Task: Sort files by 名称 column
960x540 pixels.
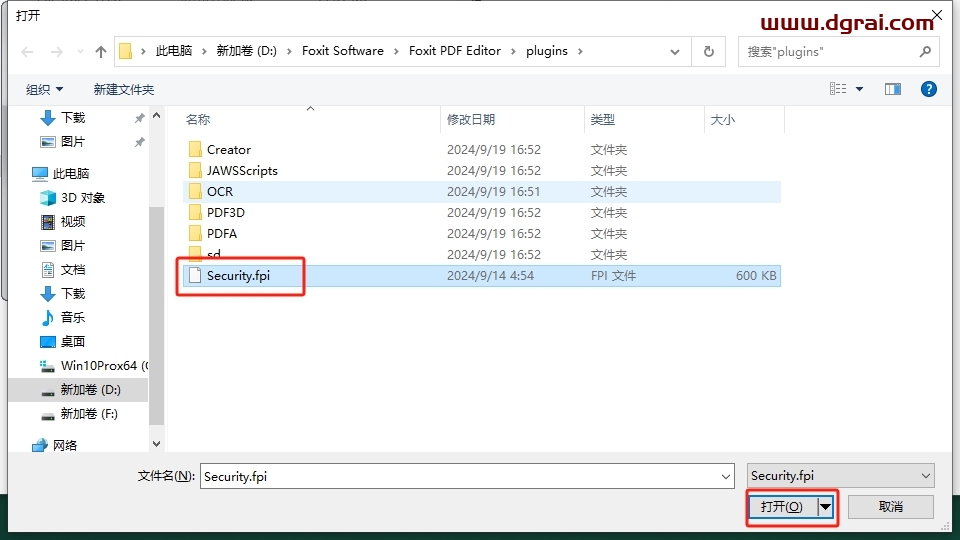Action: (198, 119)
